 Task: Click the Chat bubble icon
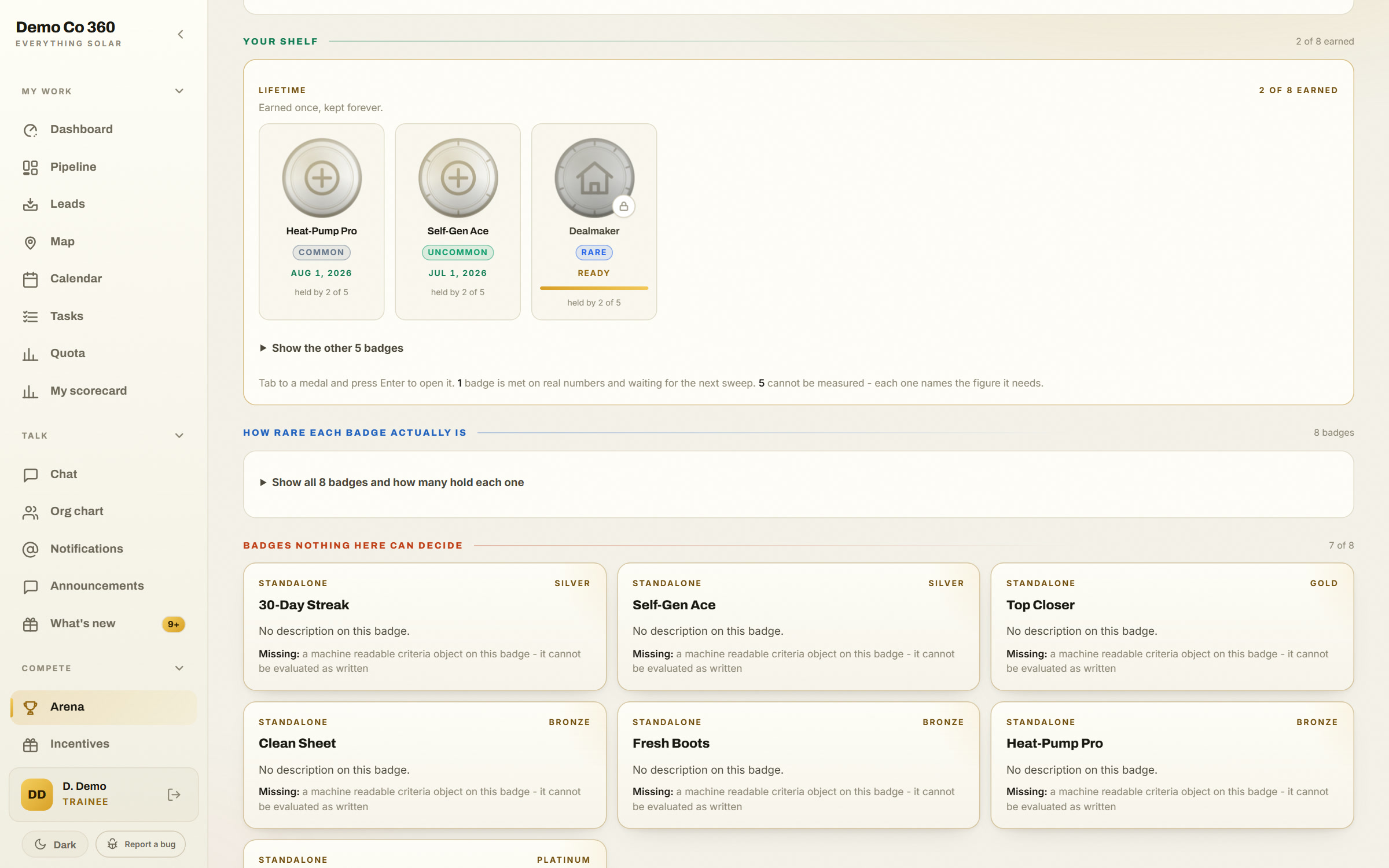[x=30, y=475]
